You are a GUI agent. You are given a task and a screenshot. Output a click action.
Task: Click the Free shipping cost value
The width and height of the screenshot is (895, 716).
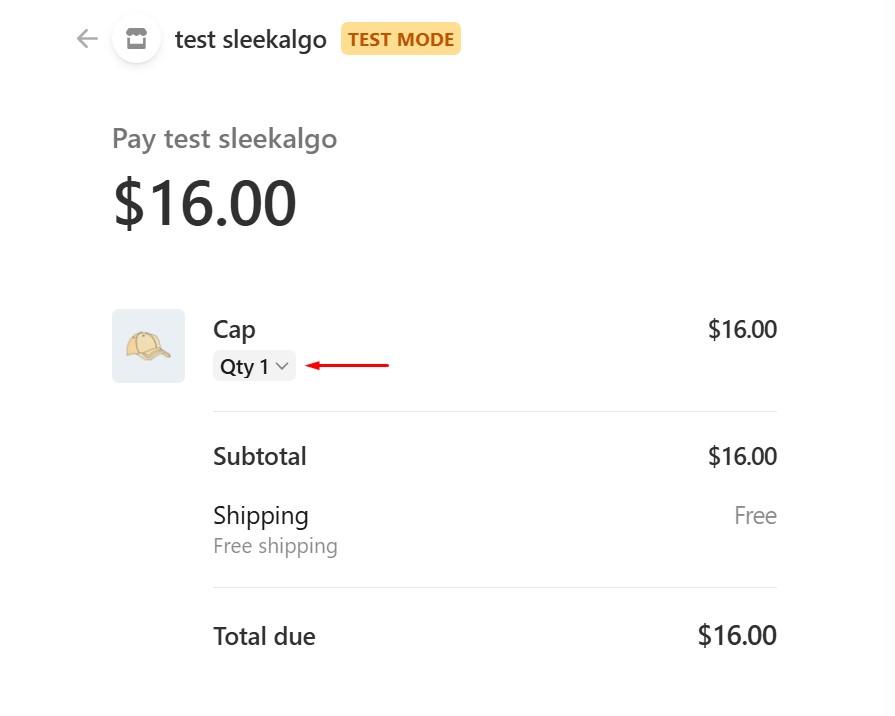[x=755, y=516]
